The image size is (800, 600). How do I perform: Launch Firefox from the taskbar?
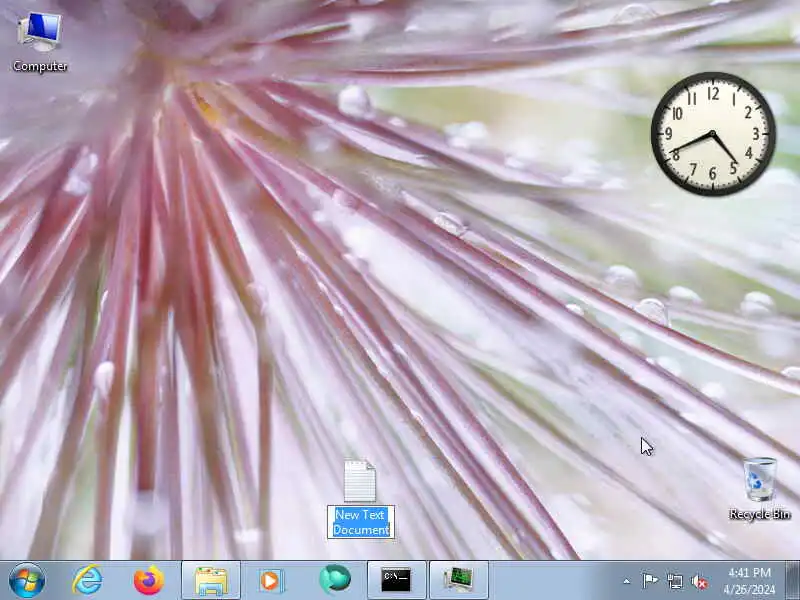coord(148,580)
